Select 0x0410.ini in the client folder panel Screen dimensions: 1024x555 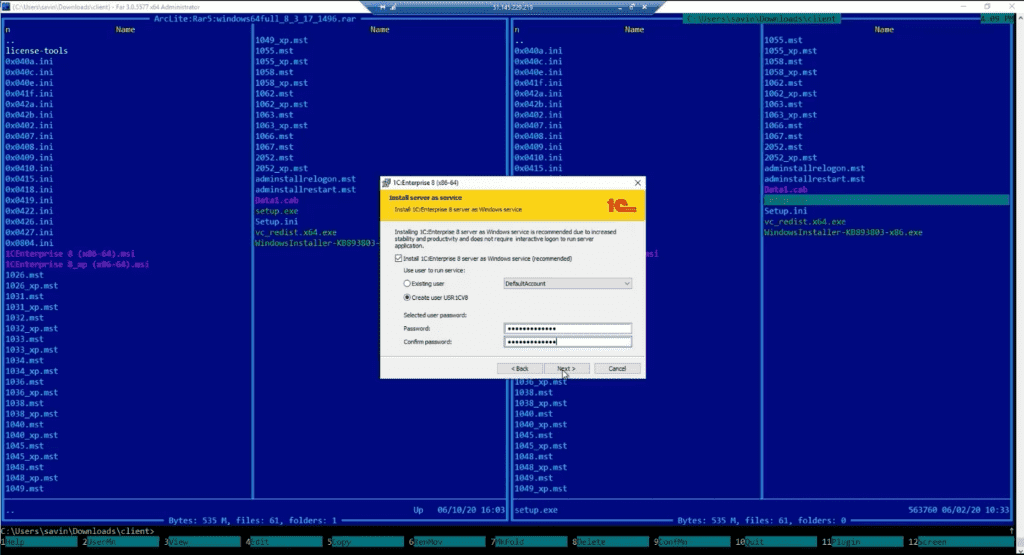pos(538,157)
